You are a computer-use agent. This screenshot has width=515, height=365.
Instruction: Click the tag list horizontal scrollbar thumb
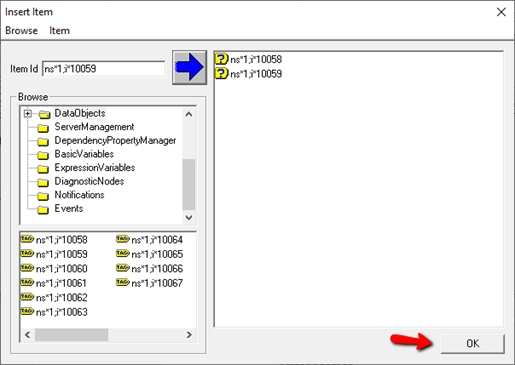click(71, 335)
